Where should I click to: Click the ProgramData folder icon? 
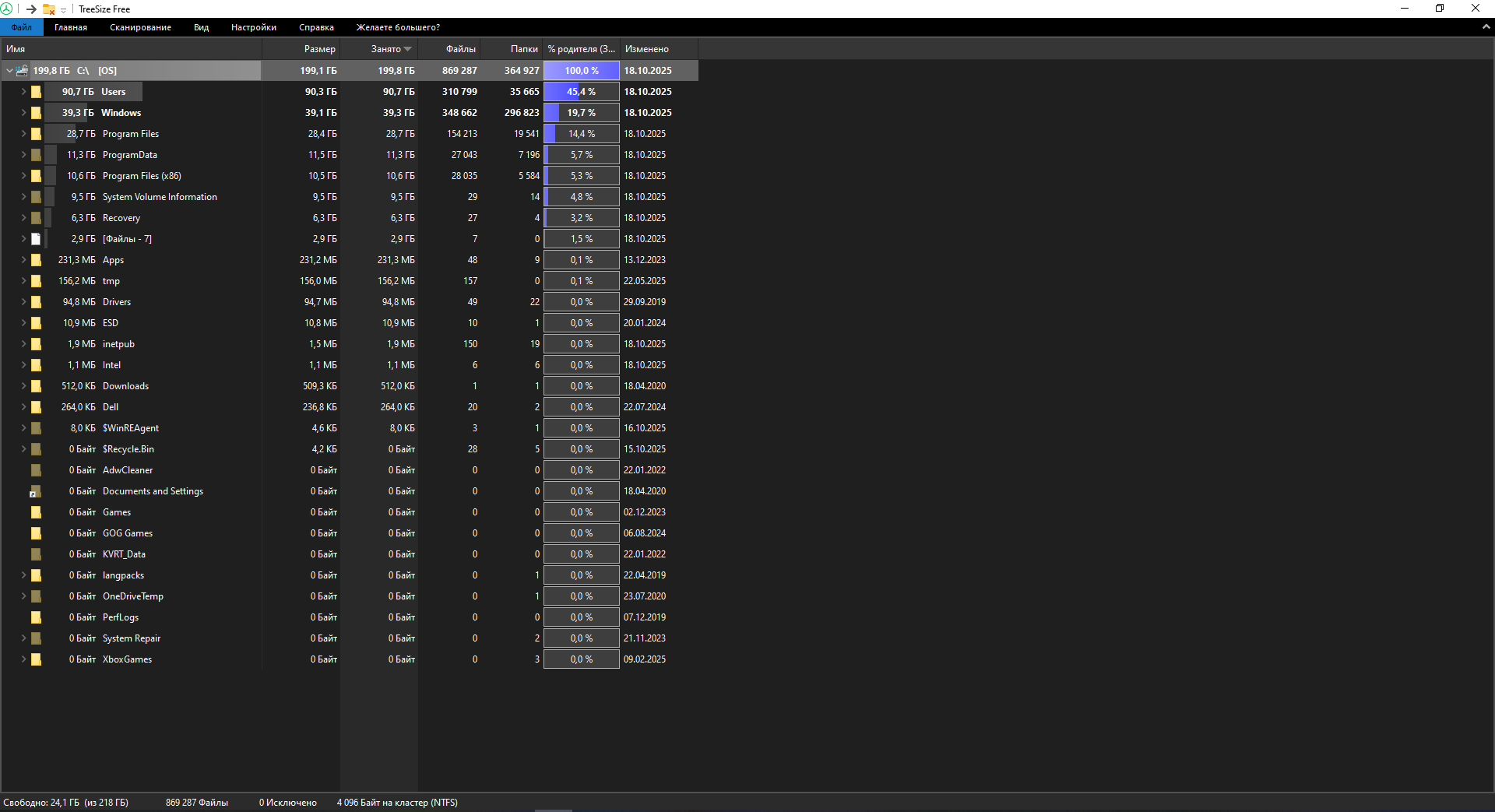[36, 155]
